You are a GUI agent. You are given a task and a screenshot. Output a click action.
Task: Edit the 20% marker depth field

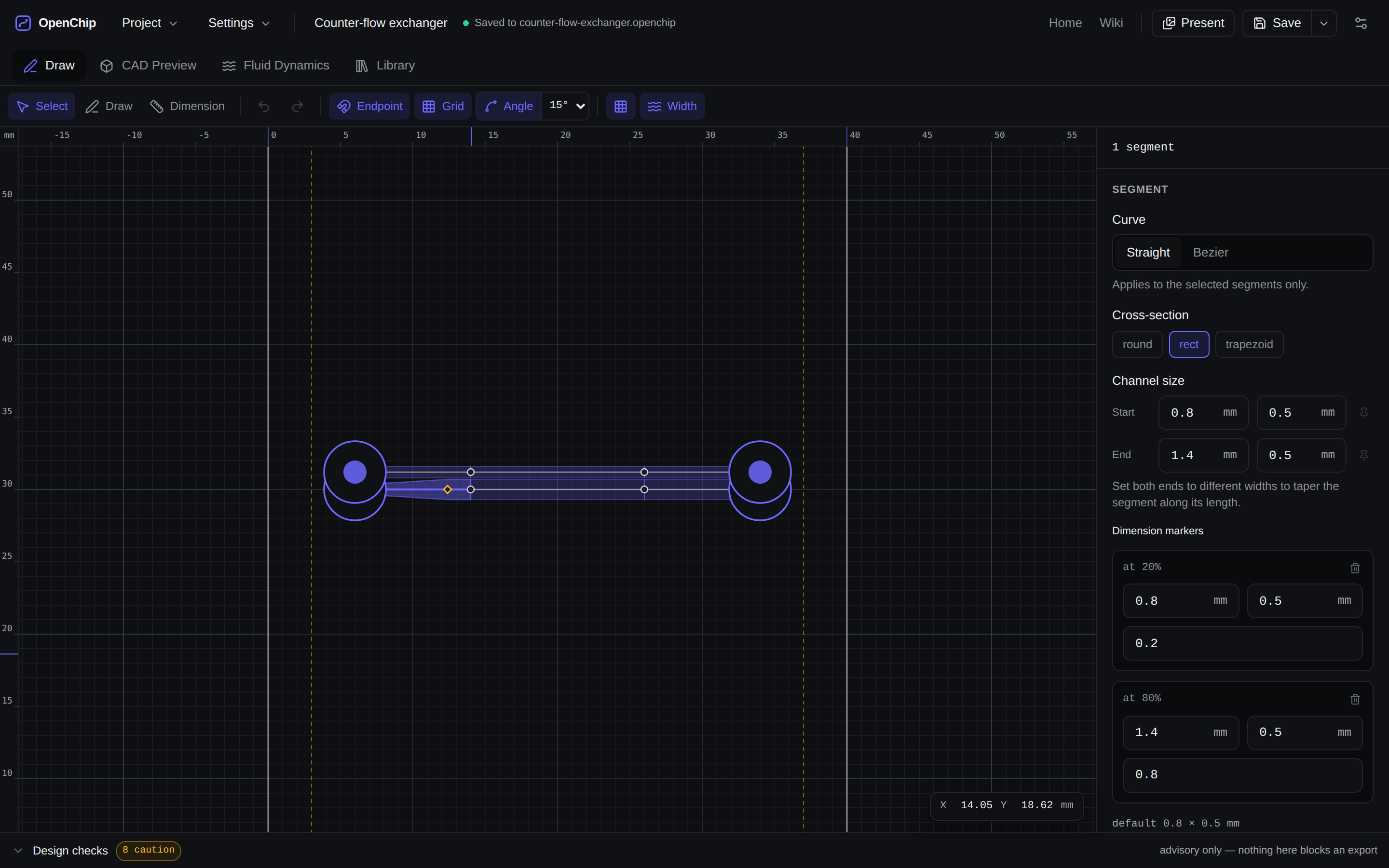tap(1305, 601)
